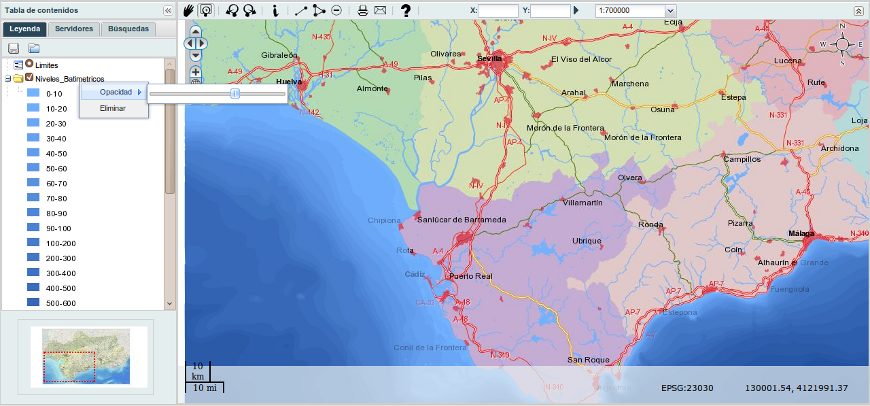This screenshot has height=406, width=870.
Task: Click the save icon in legend panel
Action: 14,48
